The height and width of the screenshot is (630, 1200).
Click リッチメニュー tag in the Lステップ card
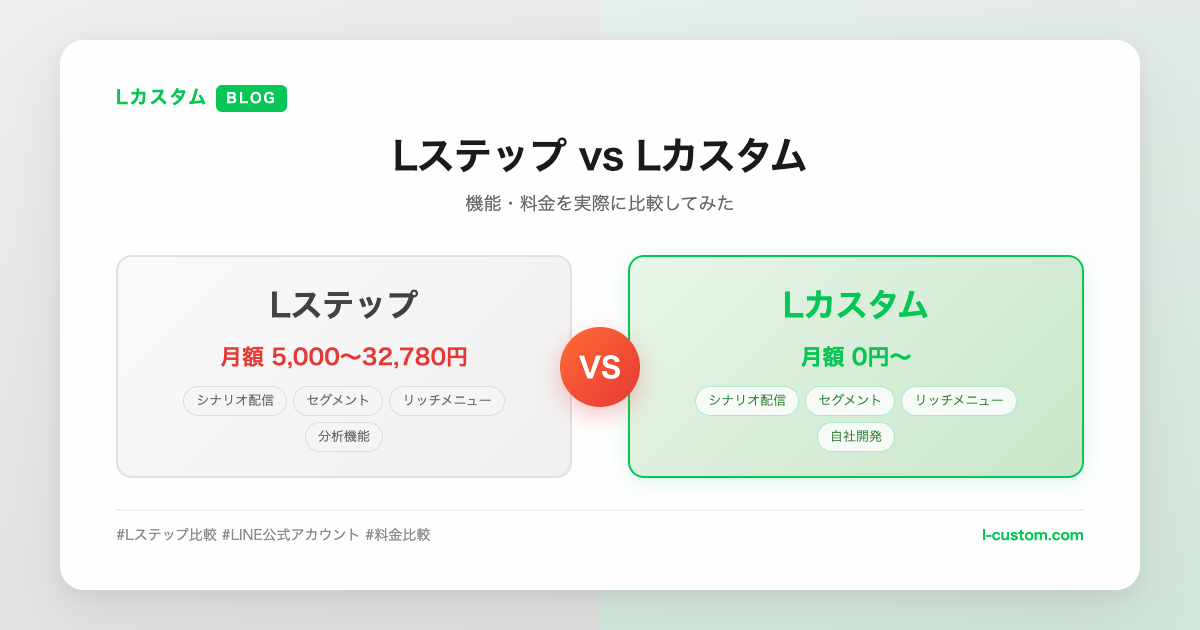point(447,401)
